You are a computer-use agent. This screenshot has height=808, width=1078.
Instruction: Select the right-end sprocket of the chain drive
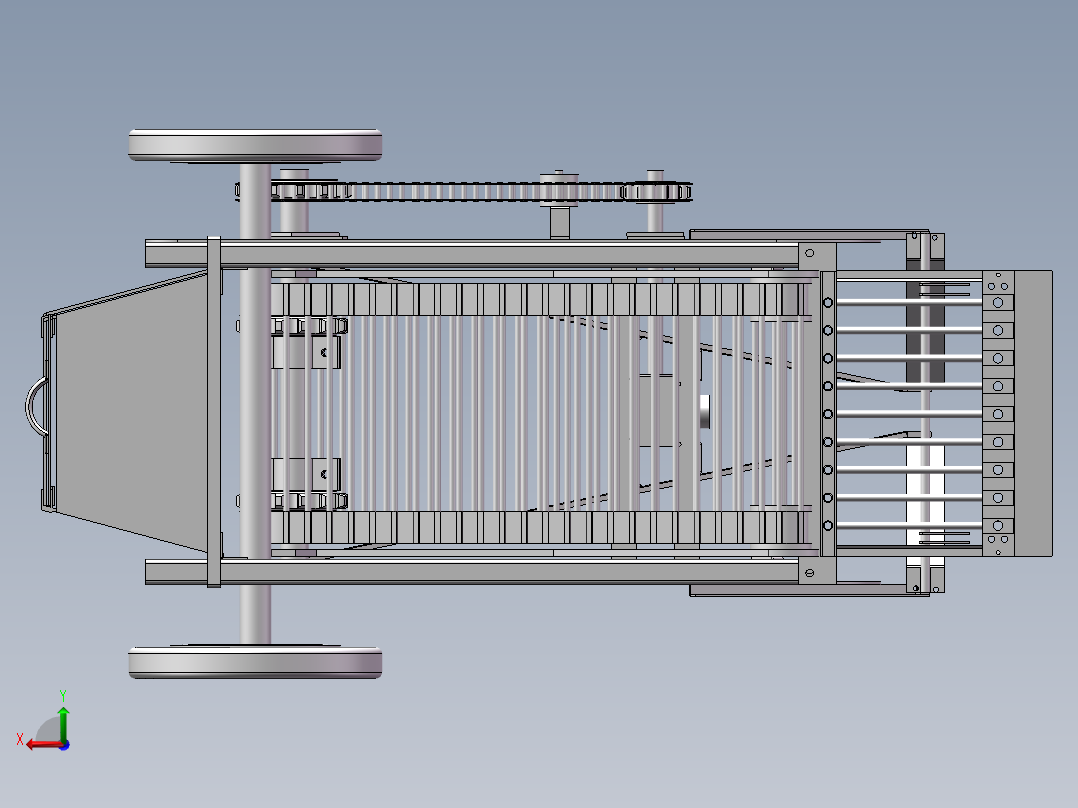pos(656,191)
